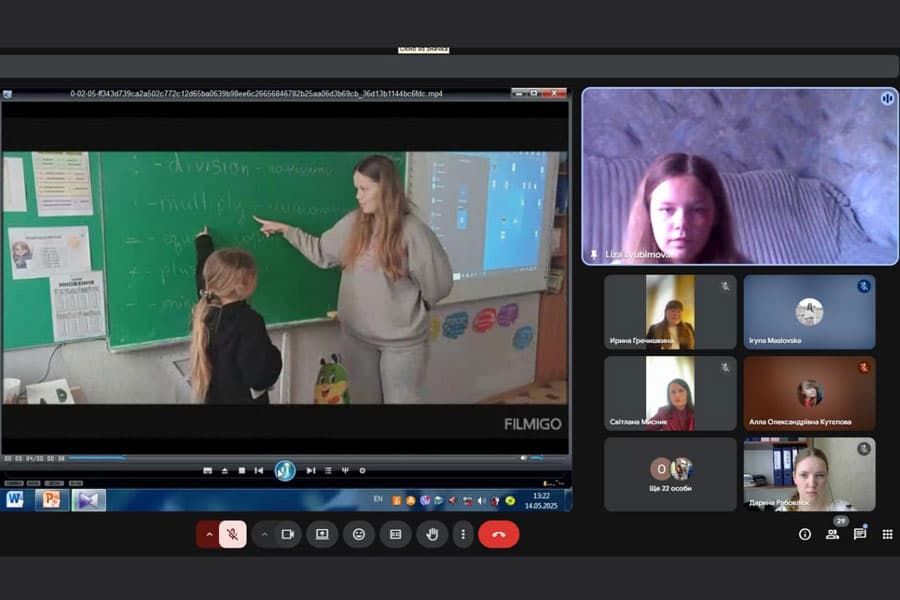Viewport: 900px width, 600px height.
Task: Open the media player taskbar icon
Action: (88, 500)
